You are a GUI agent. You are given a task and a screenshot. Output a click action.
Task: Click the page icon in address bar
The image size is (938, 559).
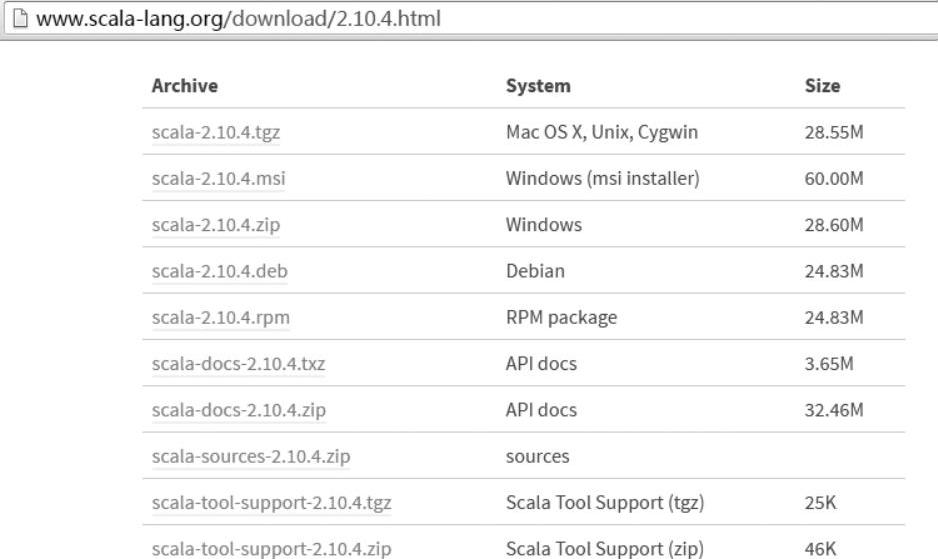pyautogui.click(x=20, y=19)
